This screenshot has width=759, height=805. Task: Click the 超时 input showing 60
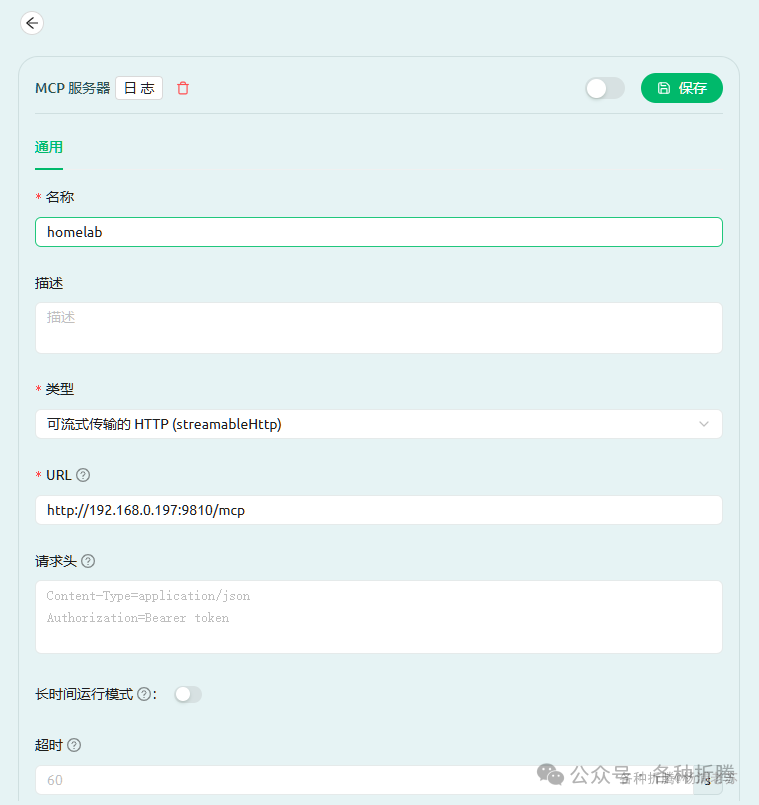(x=365, y=780)
